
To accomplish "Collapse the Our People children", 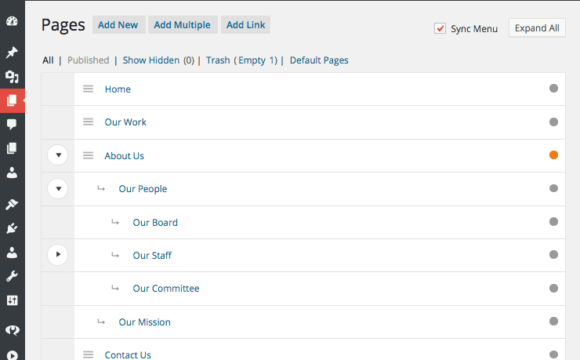I will [58, 189].
